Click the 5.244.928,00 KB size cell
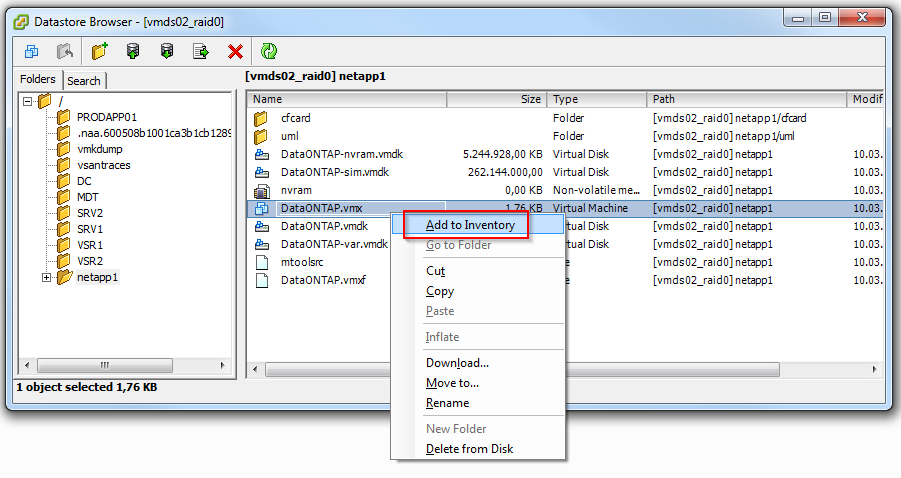901x478 pixels. (x=502, y=154)
